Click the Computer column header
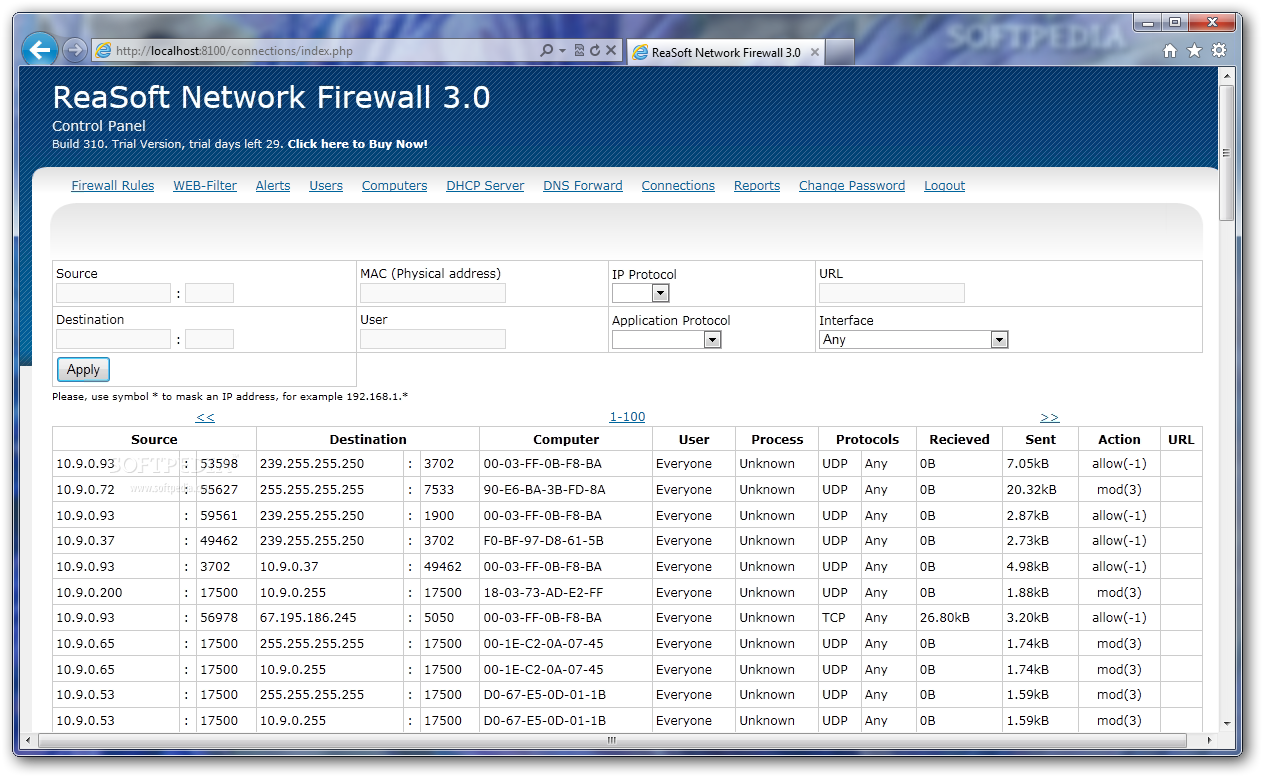Image resolution: width=1263 pixels, height=777 pixels. (x=566, y=439)
